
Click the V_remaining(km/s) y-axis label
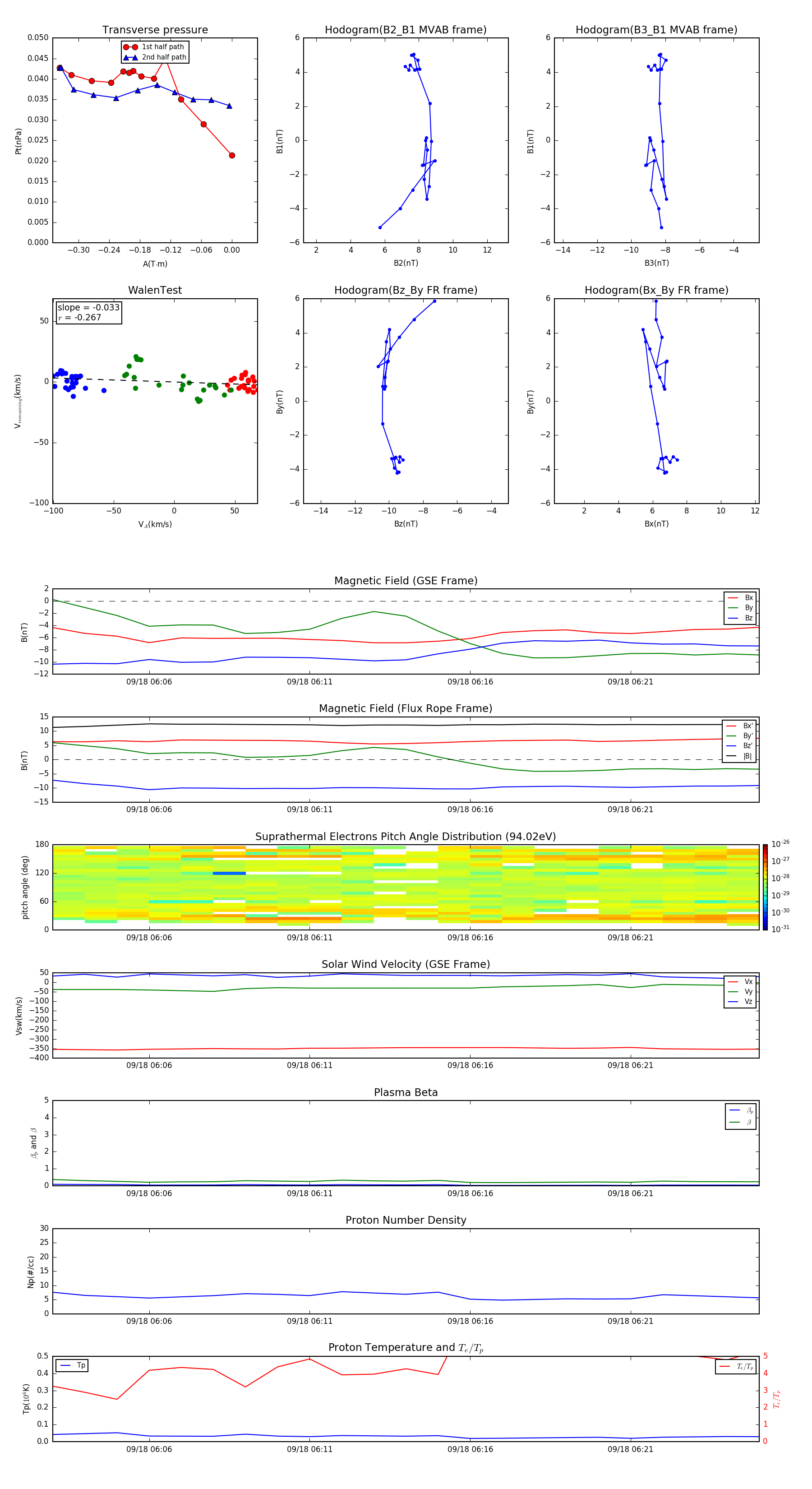click(18, 401)
